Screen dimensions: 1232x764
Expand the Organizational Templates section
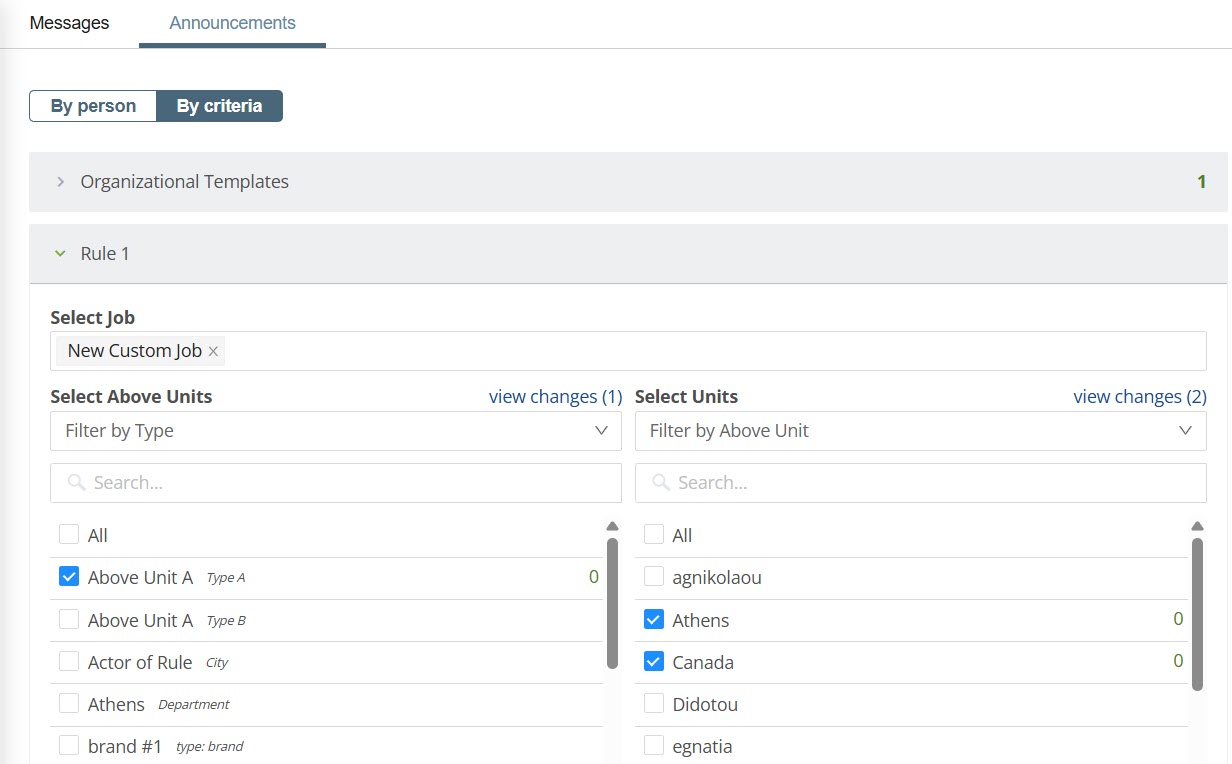point(61,182)
